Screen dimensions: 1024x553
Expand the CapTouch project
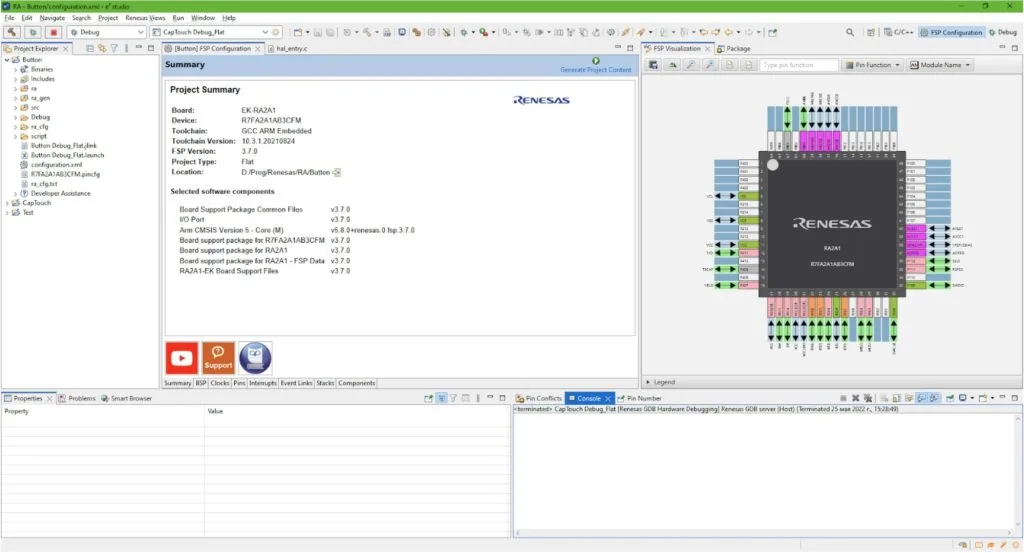7,203
